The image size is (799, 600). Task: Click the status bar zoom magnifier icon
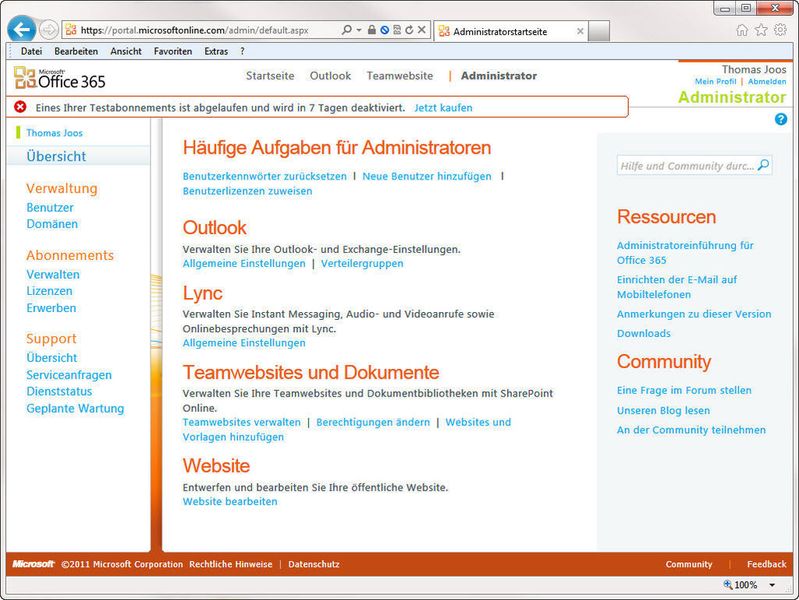(728, 585)
